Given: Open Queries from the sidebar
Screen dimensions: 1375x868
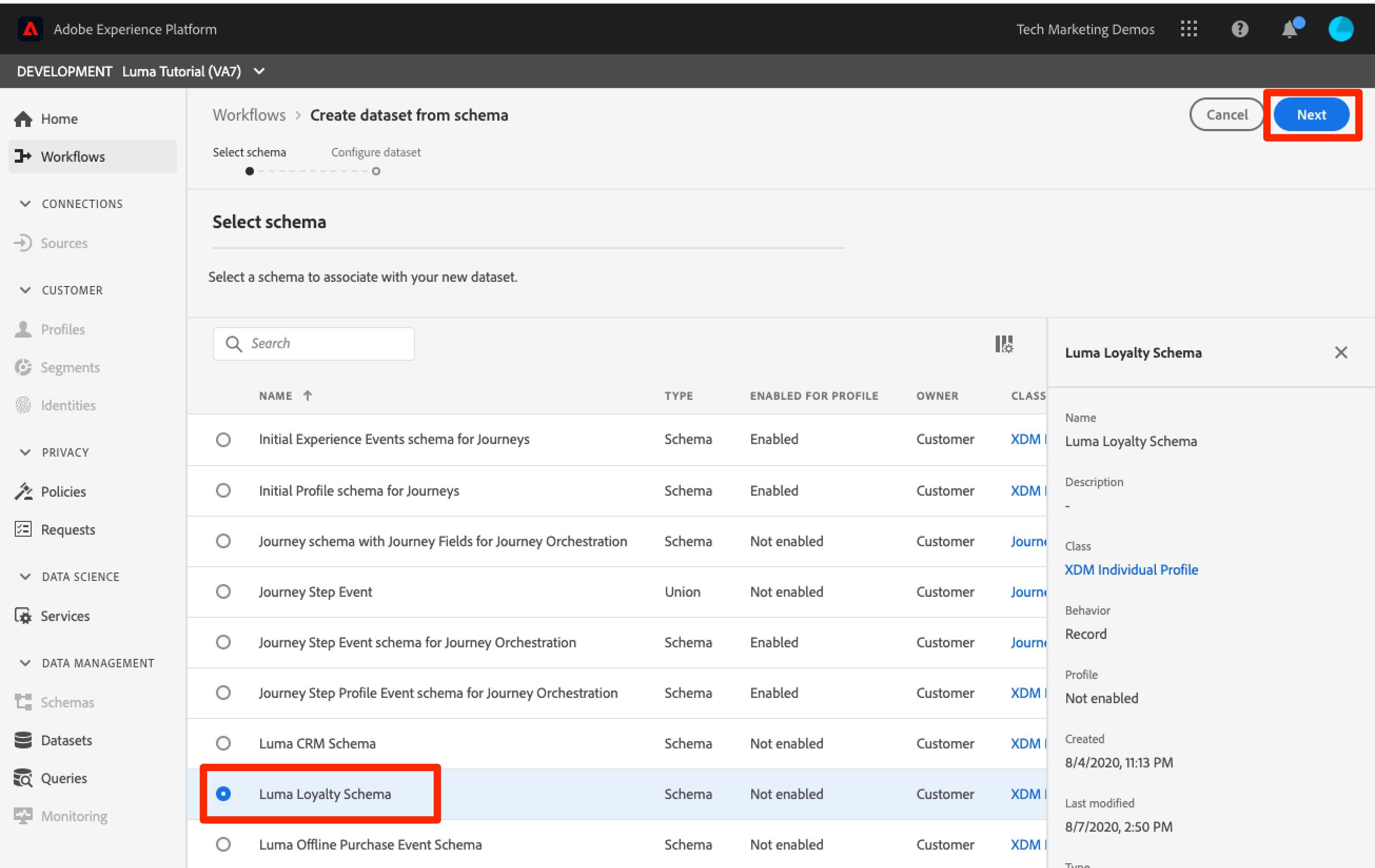Looking at the screenshot, I should (x=63, y=778).
